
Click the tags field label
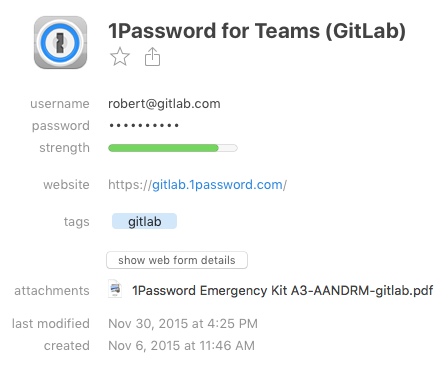click(x=77, y=222)
